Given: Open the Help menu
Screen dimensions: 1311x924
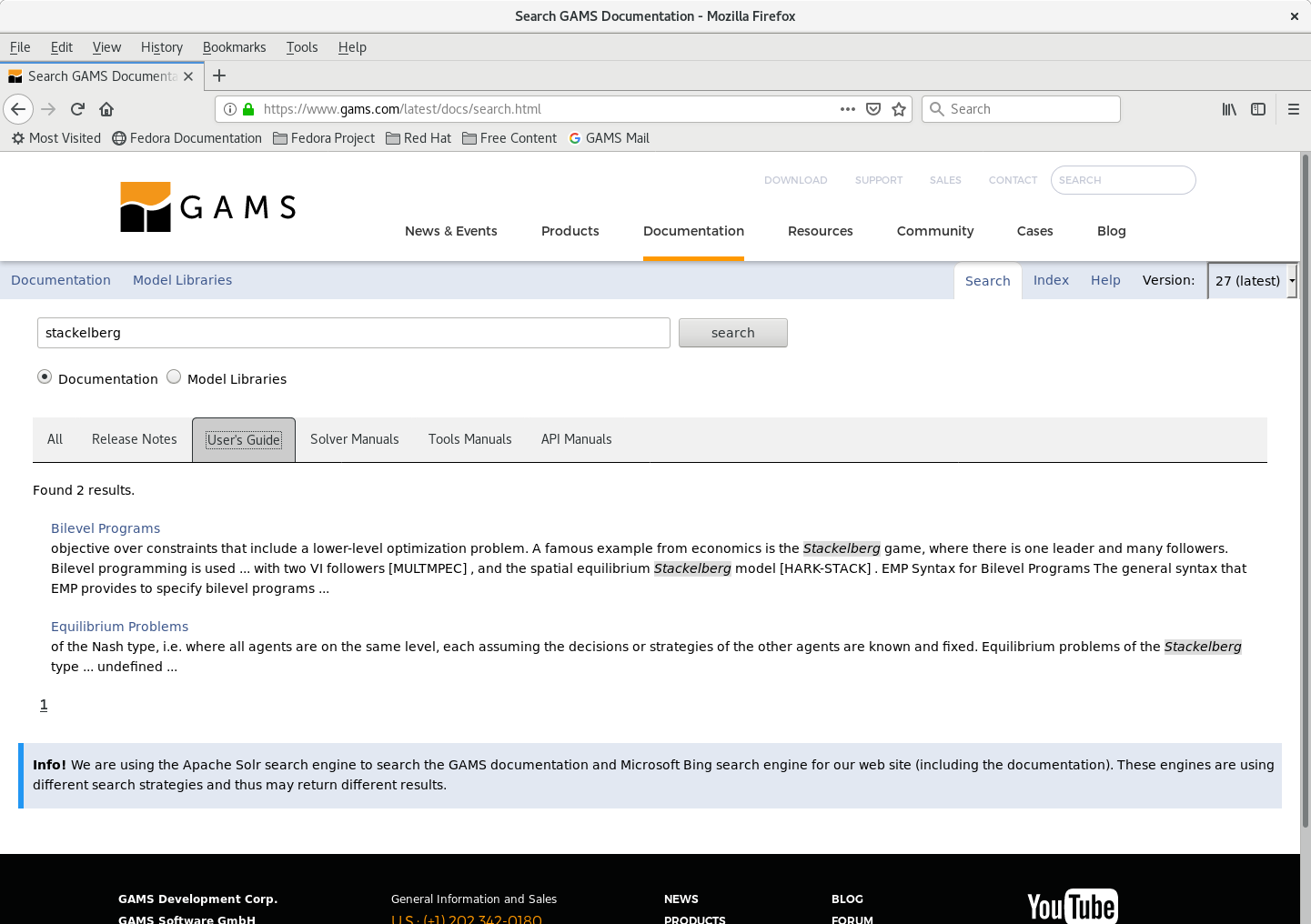Looking at the screenshot, I should point(352,47).
